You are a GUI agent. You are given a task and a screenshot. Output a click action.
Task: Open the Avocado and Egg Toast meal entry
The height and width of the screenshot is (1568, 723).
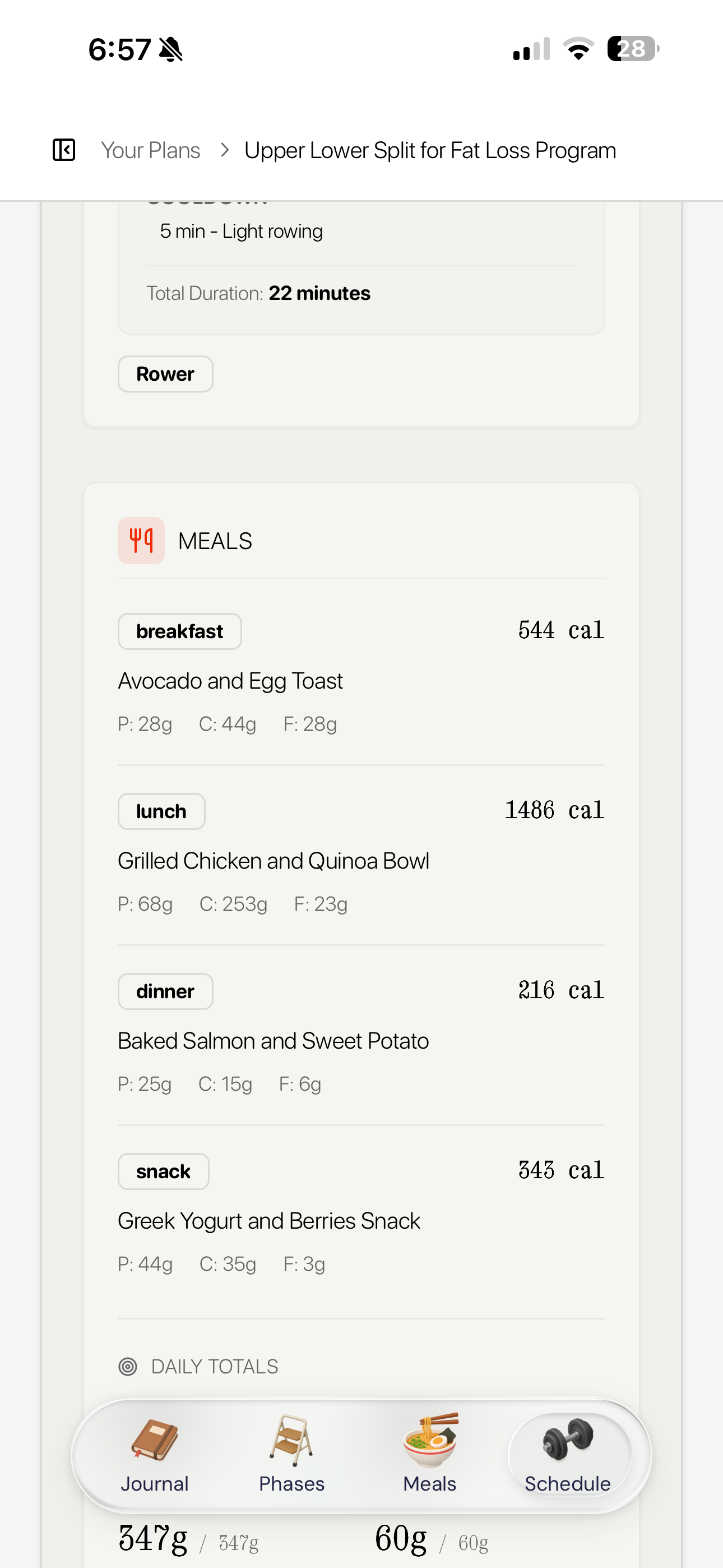click(231, 680)
